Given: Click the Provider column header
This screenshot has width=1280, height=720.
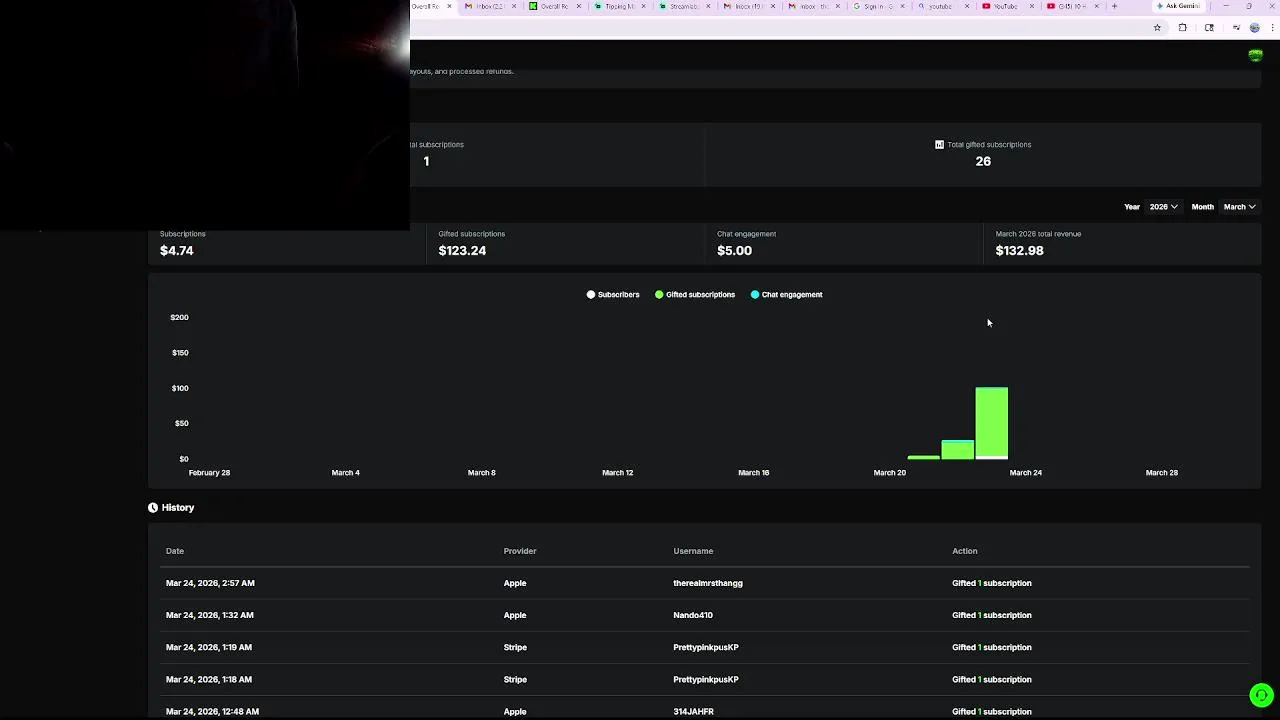Looking at the screenshot, I should click(x=520, y=551).
